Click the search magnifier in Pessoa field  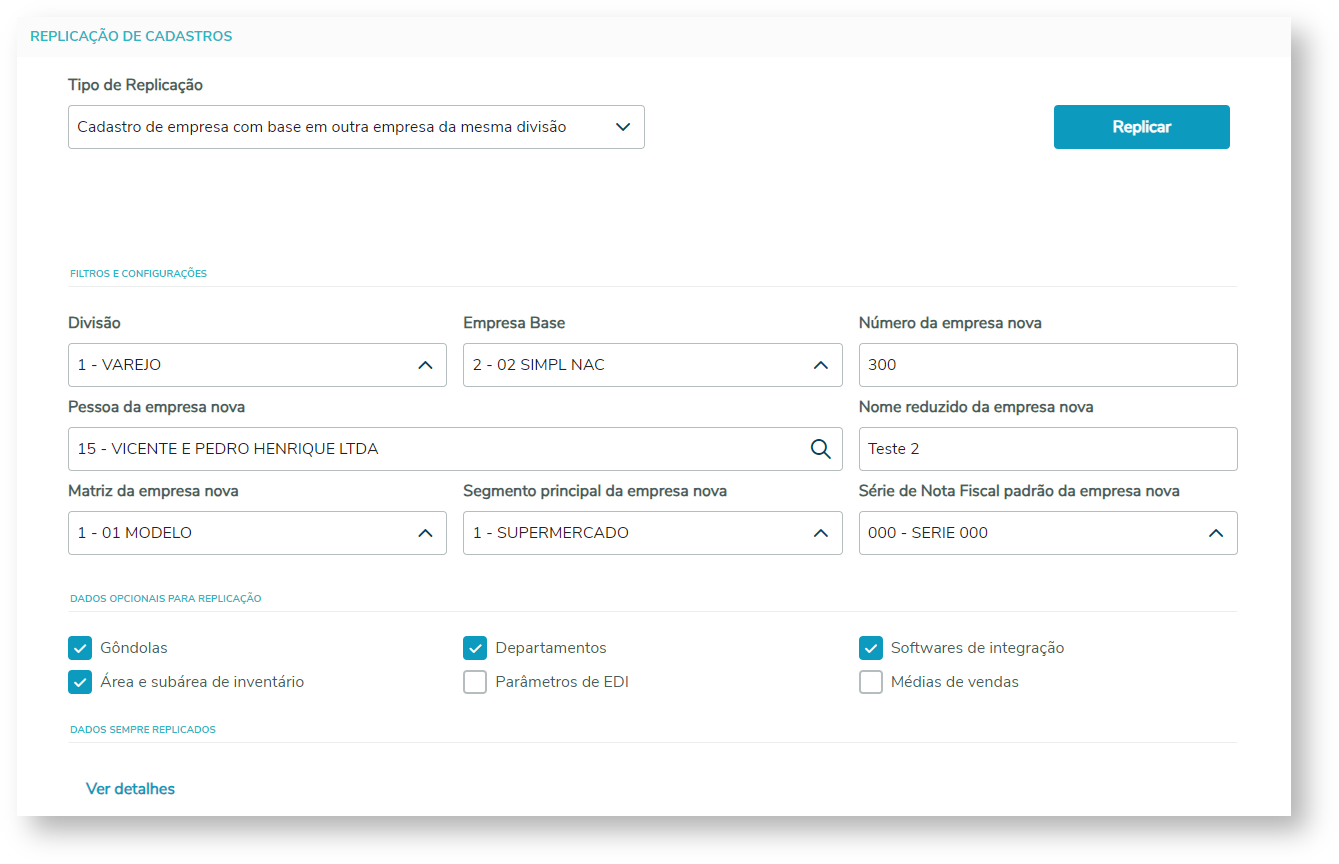tap(820, 449)
